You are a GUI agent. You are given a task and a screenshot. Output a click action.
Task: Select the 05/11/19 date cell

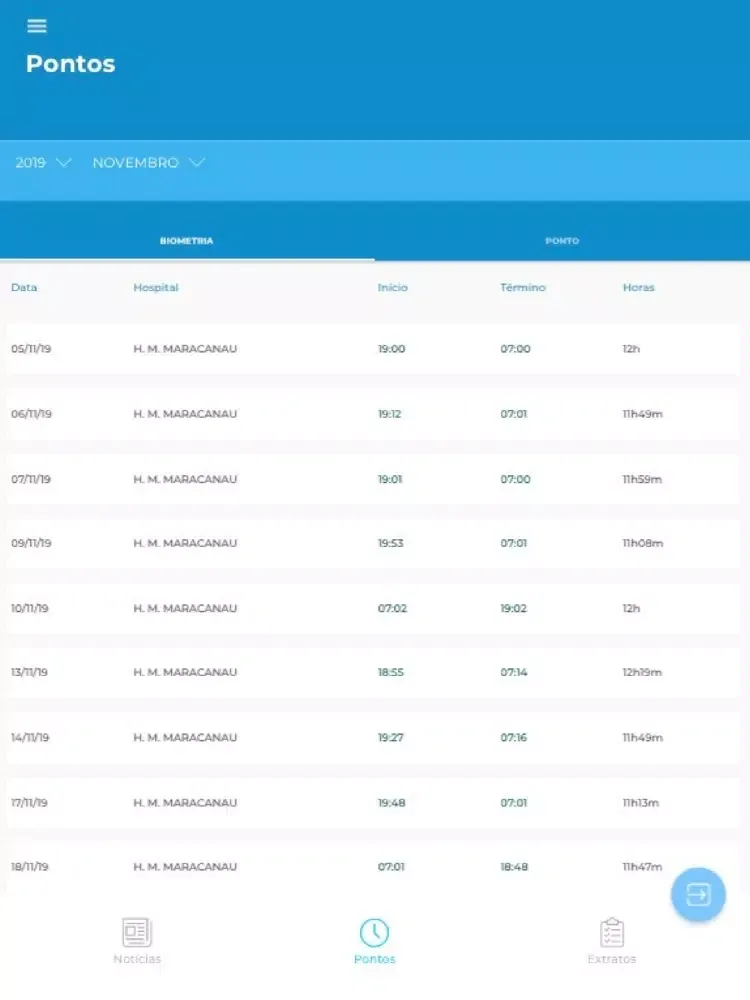pos(31,349)
